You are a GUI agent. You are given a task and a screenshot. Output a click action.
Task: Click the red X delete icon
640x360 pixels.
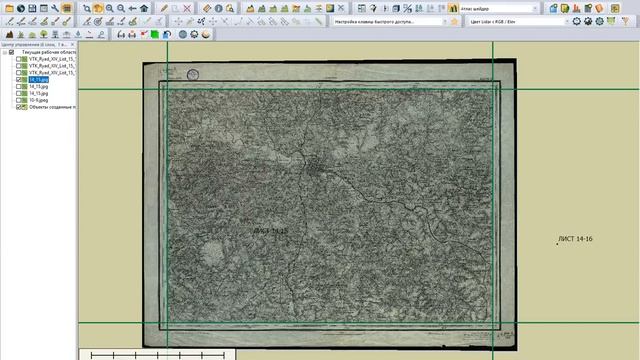coord(187,8)
